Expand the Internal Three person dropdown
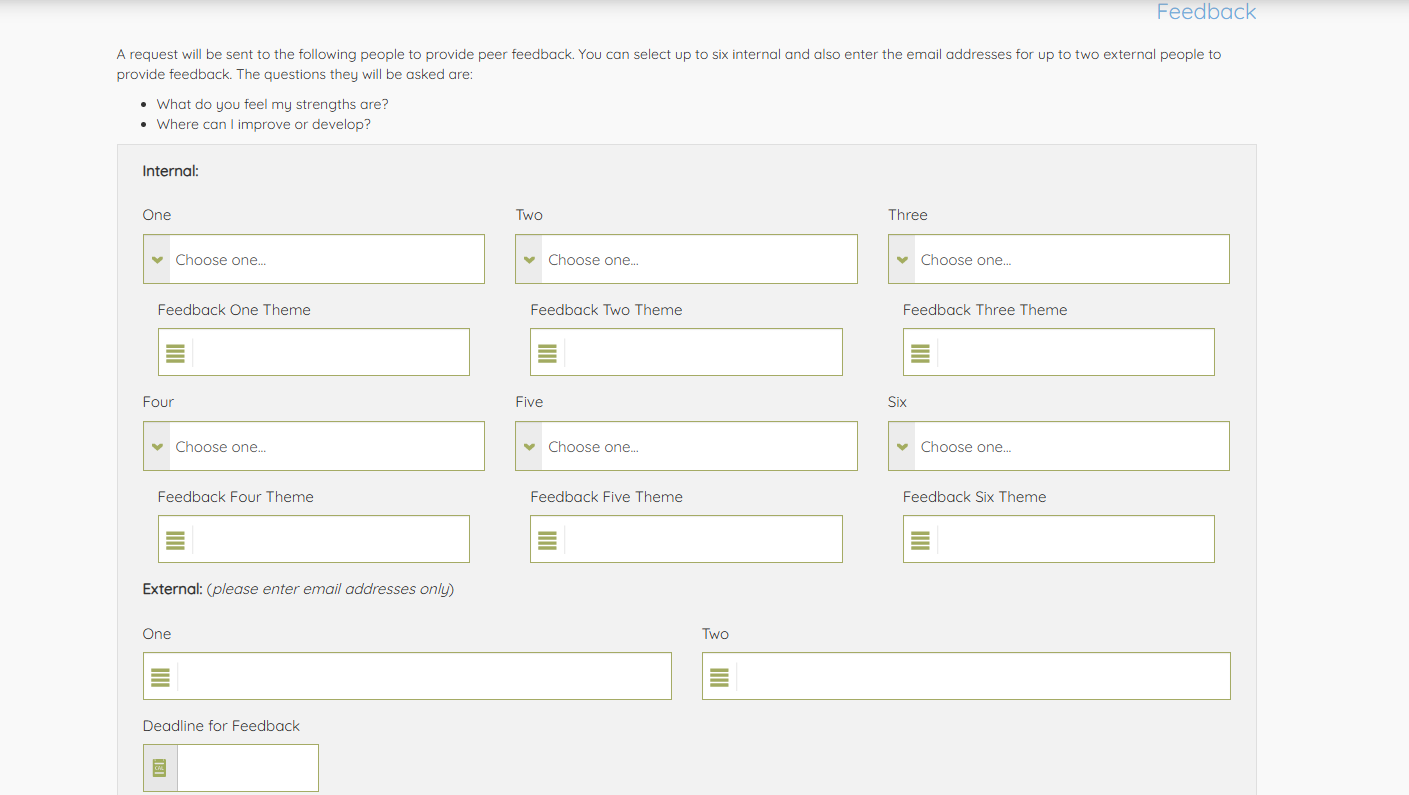Image resolution: width=1409 pixels, height=795 pixels. (1058, 260)
